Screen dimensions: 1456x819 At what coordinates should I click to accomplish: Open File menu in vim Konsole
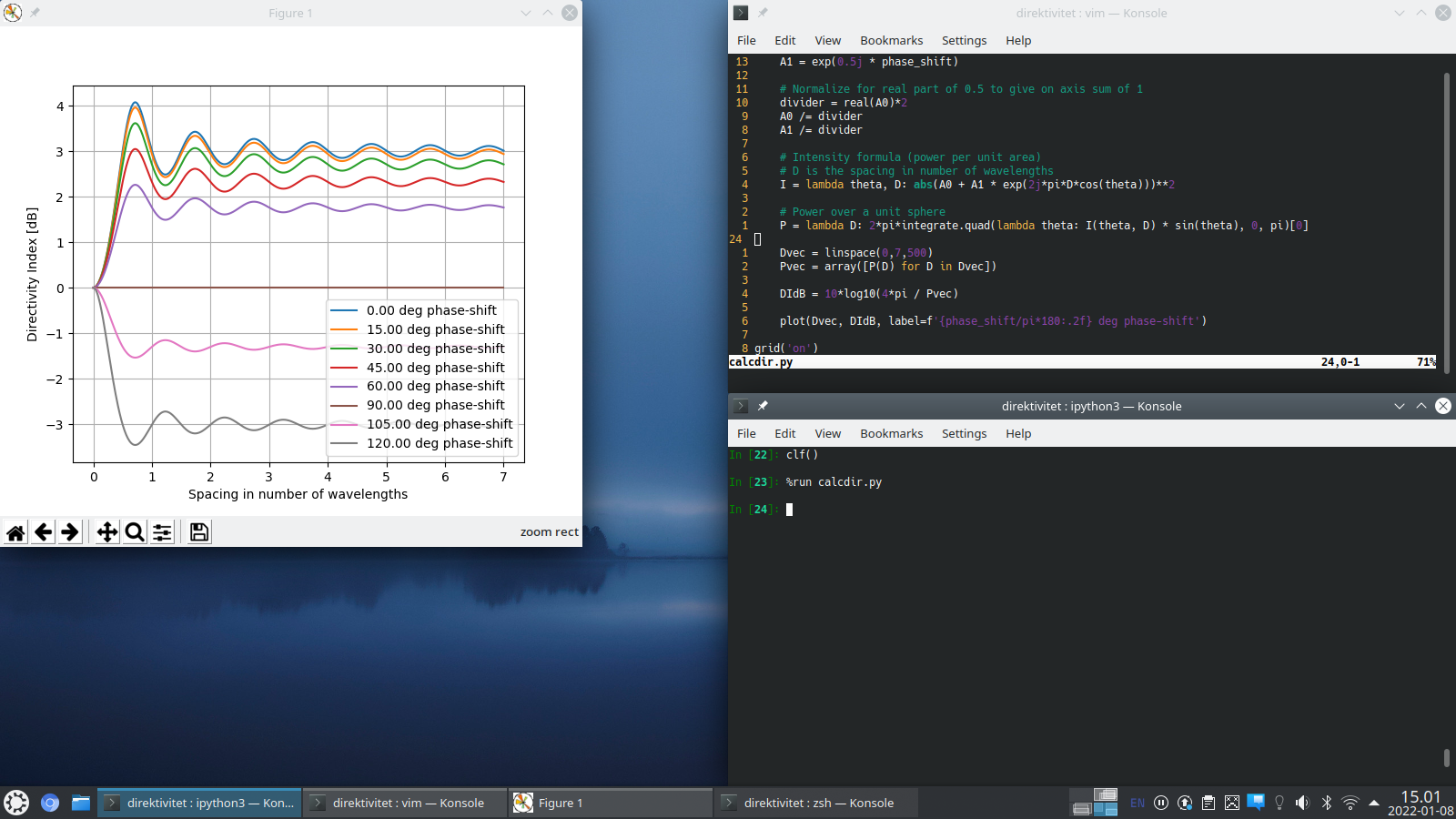click(x=746, y=40)
